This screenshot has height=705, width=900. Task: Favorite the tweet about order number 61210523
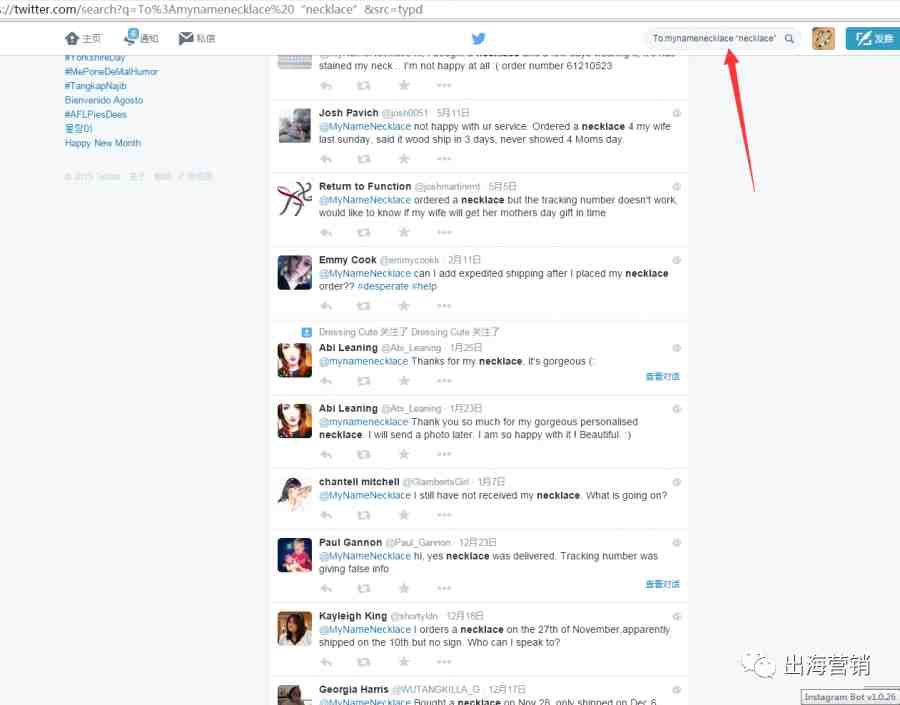[x=404, y=86]
